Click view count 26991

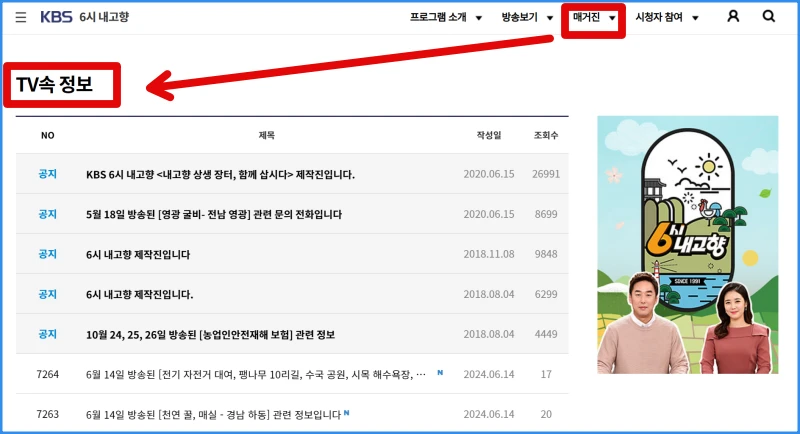click(x=546, y=174)
